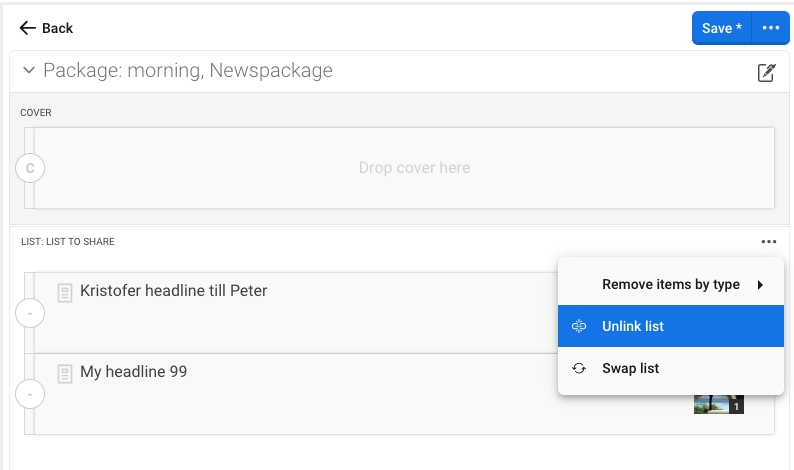Click the Back arrow icon
Image resolution: width=794 pixels, height=470 pixels.
(27, 28)
